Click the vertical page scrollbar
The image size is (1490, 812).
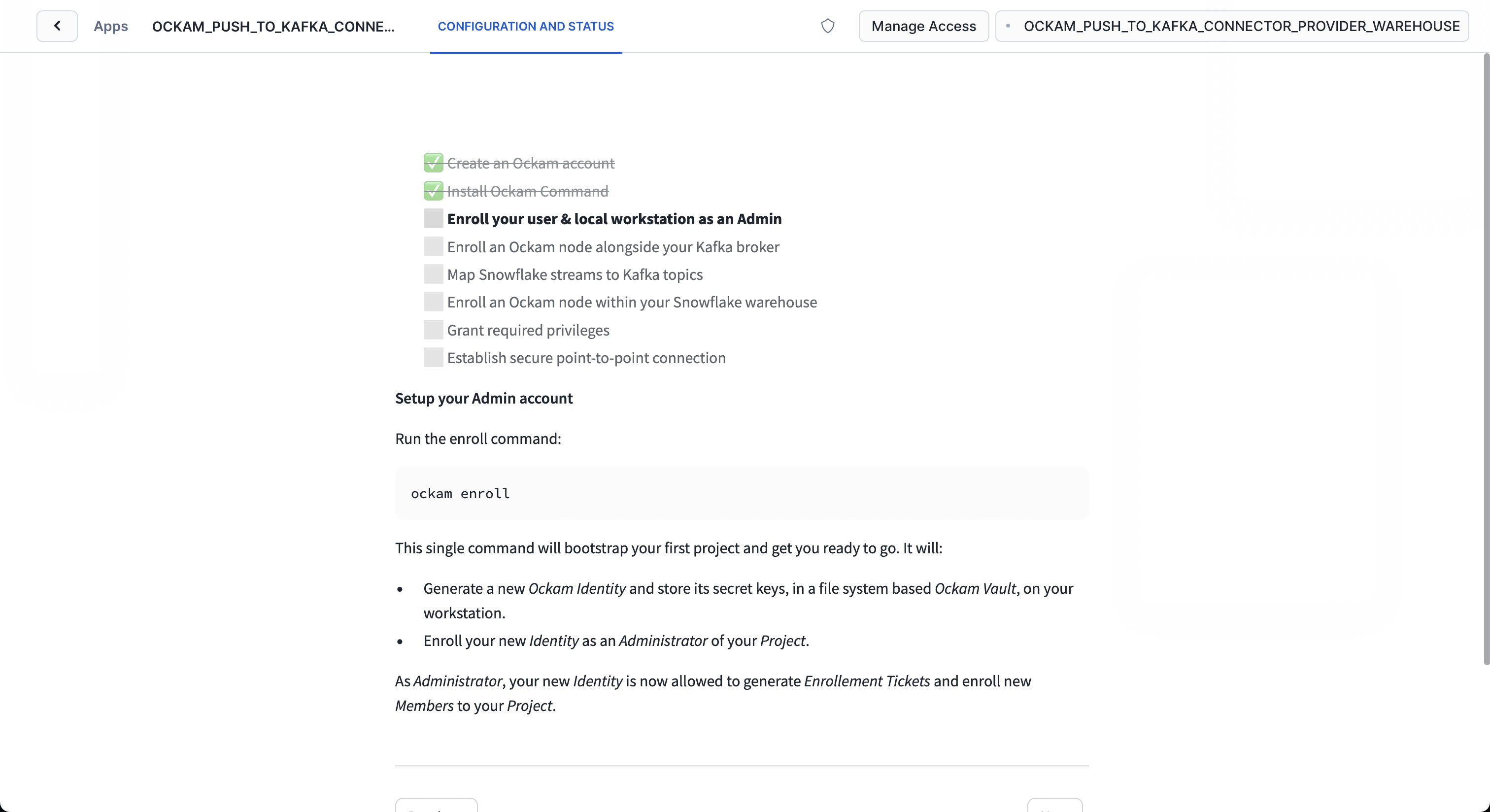pyautogui.click(x=1486, y=359)
